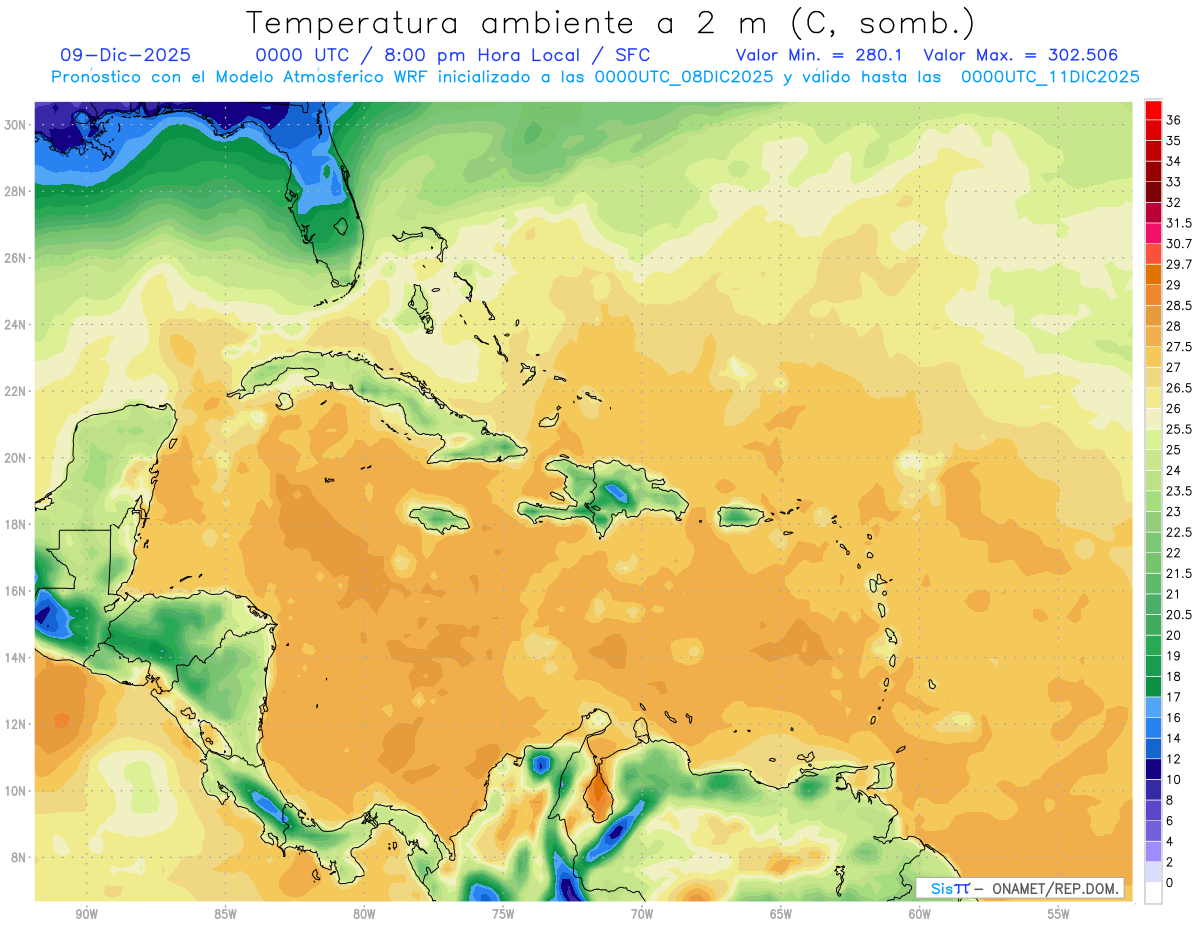The image size is (1200, 927).
Task: Click the '0000UTC_08DIC2025' initialization timestamp
Action: [x=684, y=77]
